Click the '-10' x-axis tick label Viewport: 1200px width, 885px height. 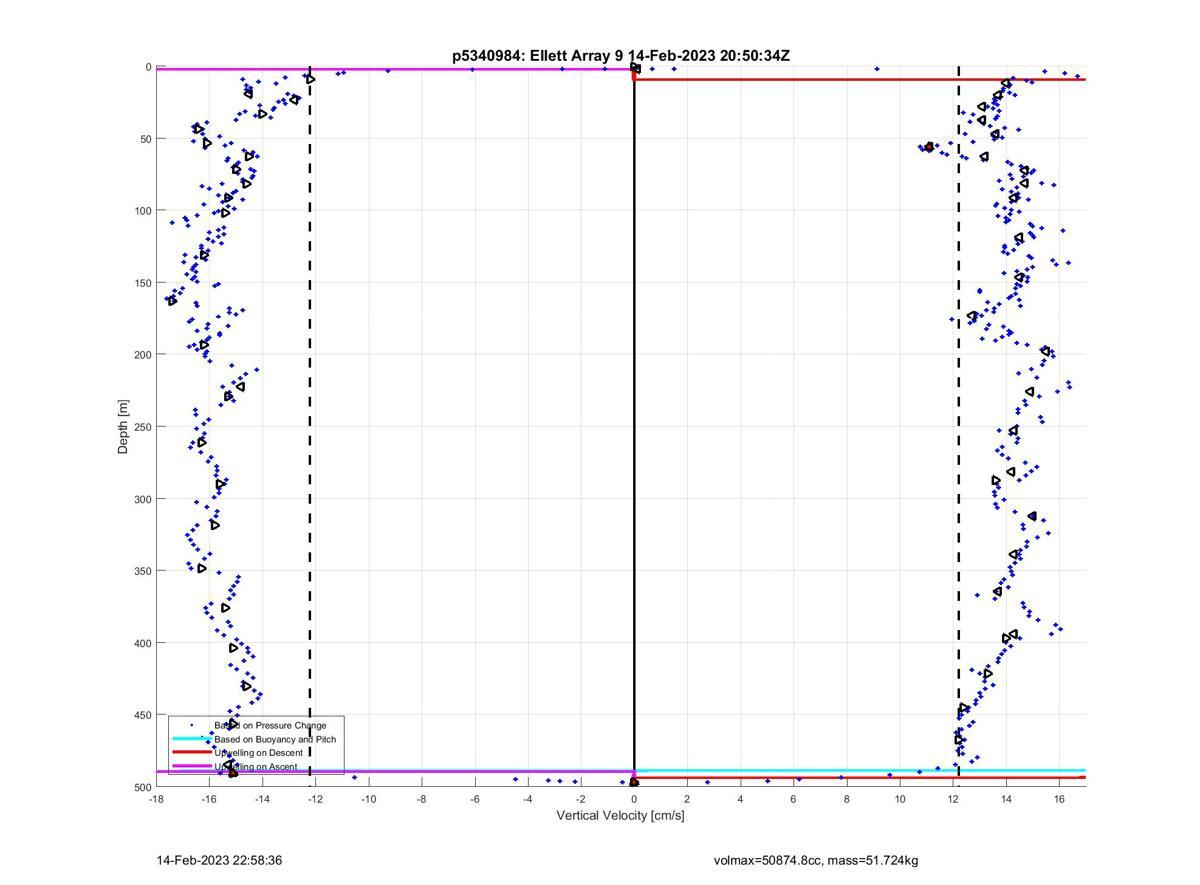pos(368,799)
